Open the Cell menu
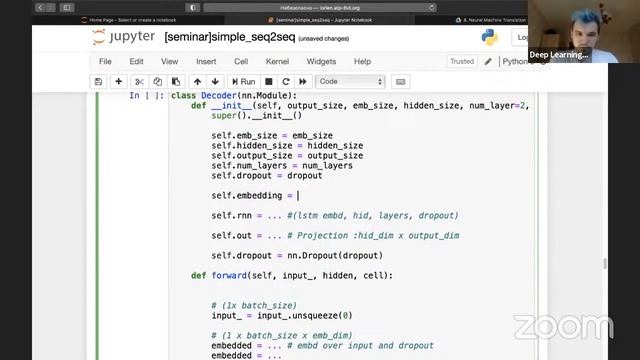 [241, 62]
